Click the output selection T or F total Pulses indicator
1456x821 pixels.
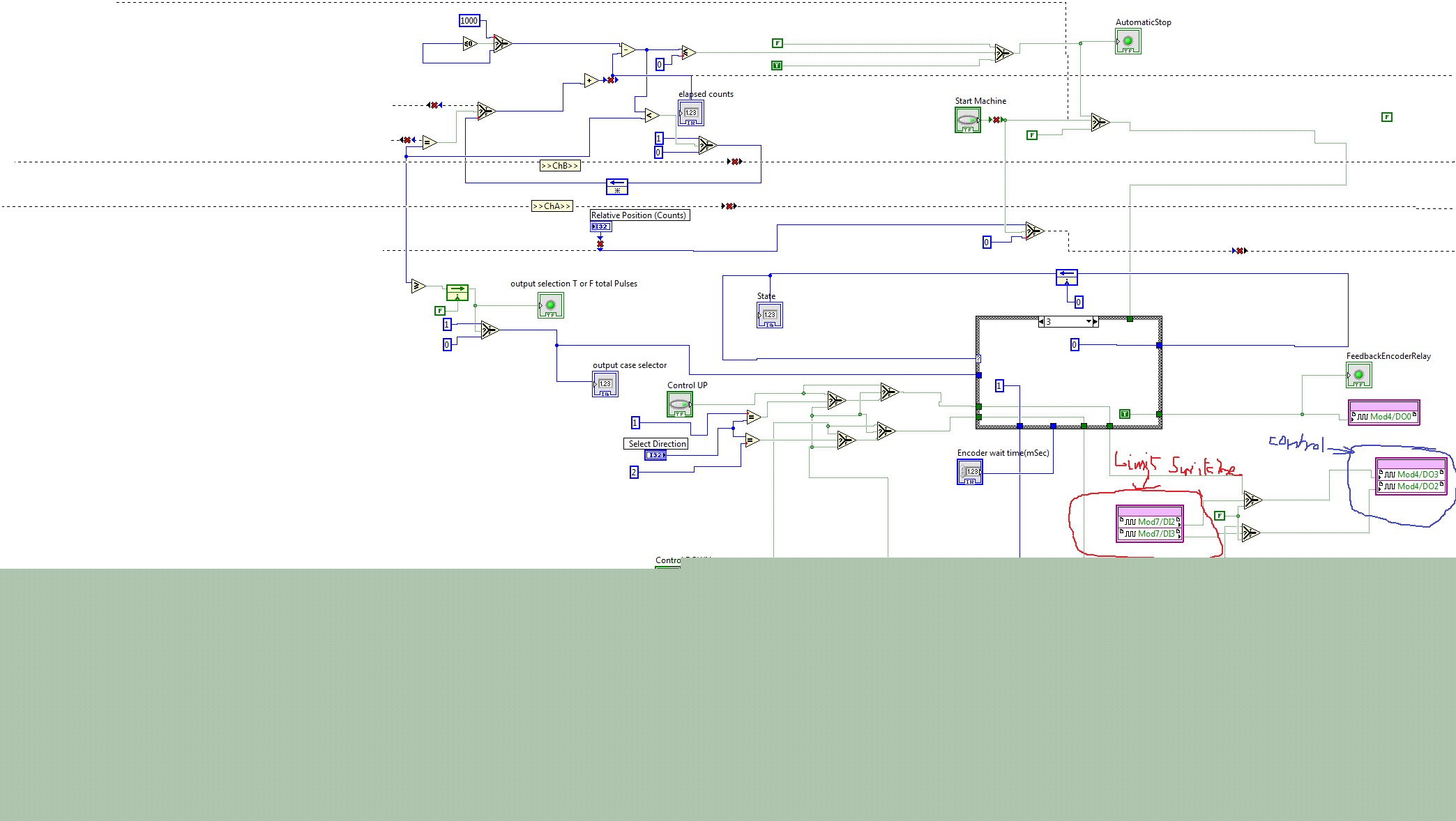coord(550,305)
